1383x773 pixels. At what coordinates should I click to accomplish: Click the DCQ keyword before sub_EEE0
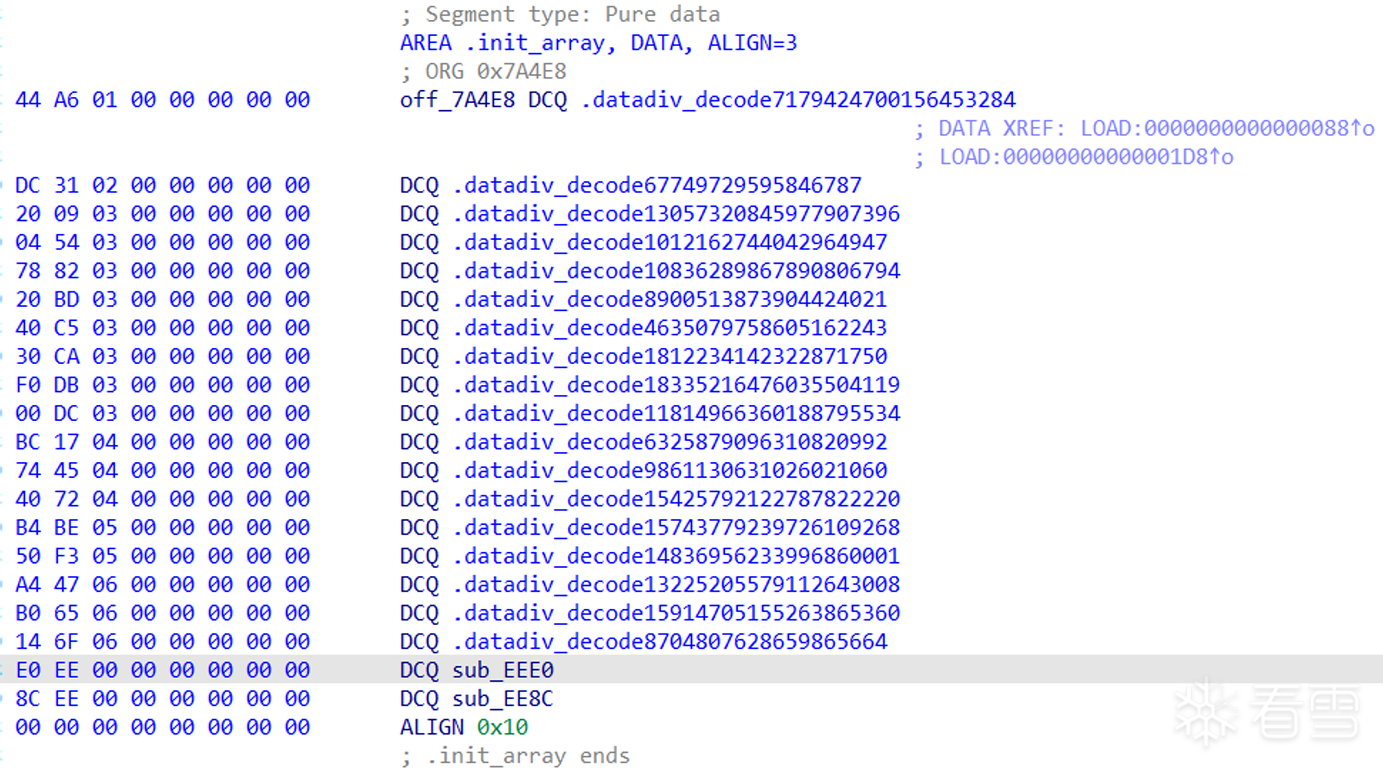[x=420, y=670]
